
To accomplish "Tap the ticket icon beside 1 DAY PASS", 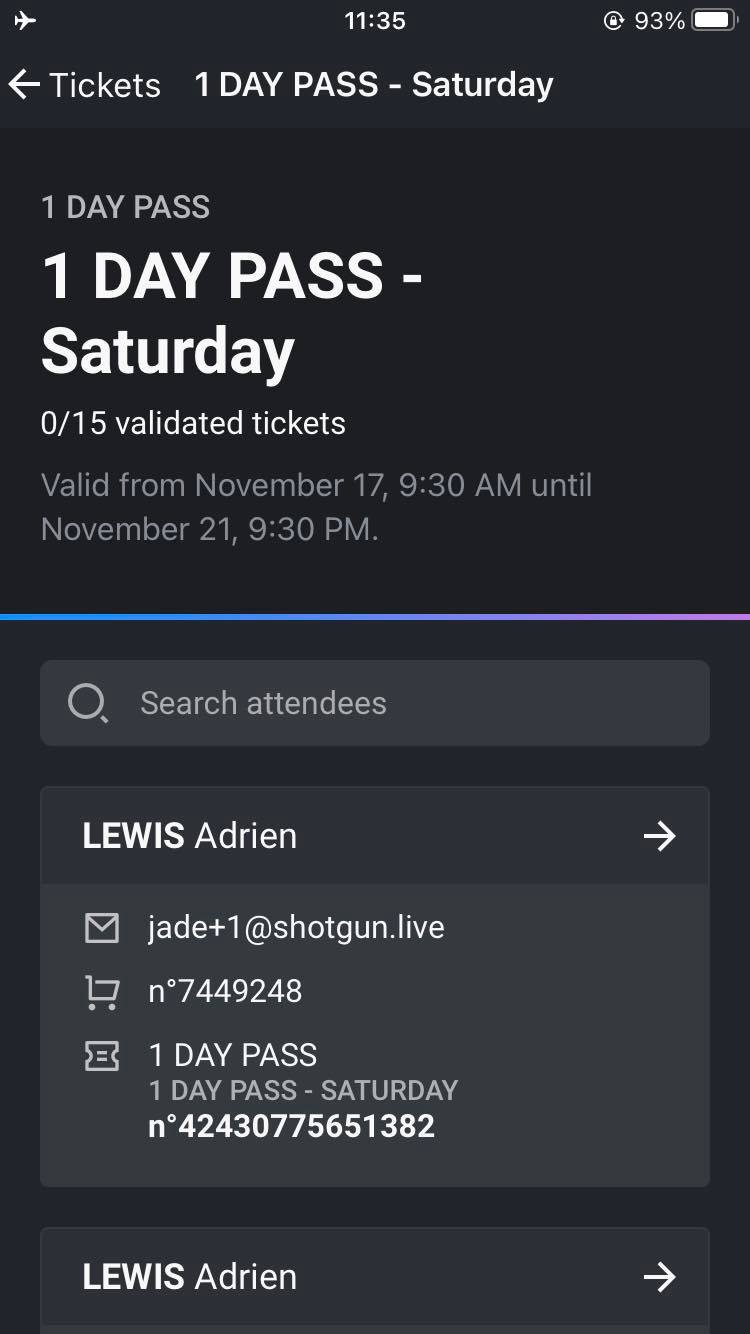I will pos(102,1056).
